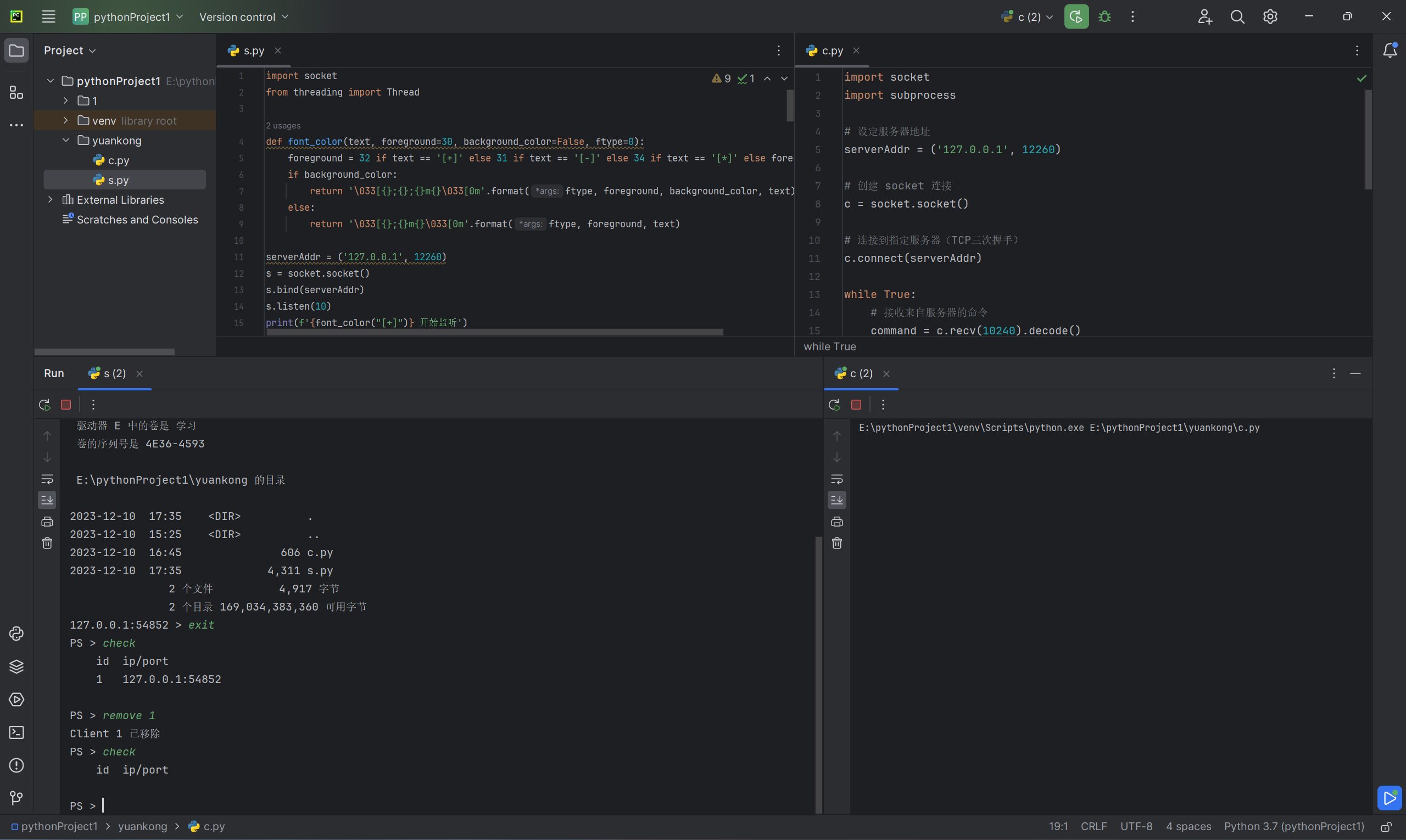Switch to the s.py editor tab
The image size is (1406, 840).
(x=253, y=51)
